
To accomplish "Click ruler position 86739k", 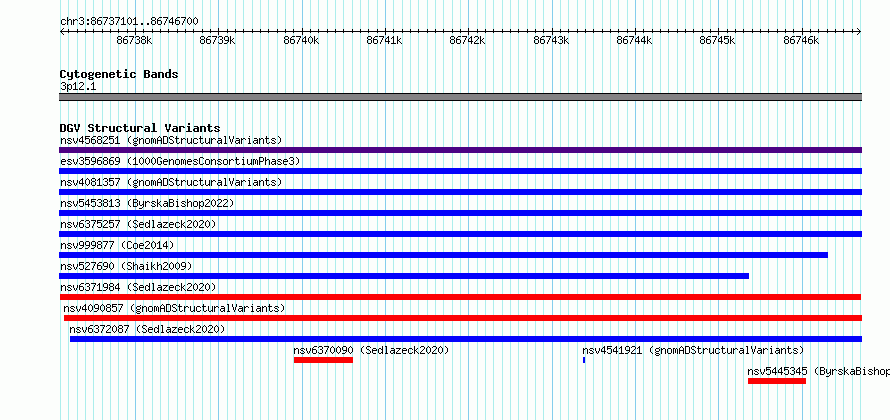I will pos(219,40).
